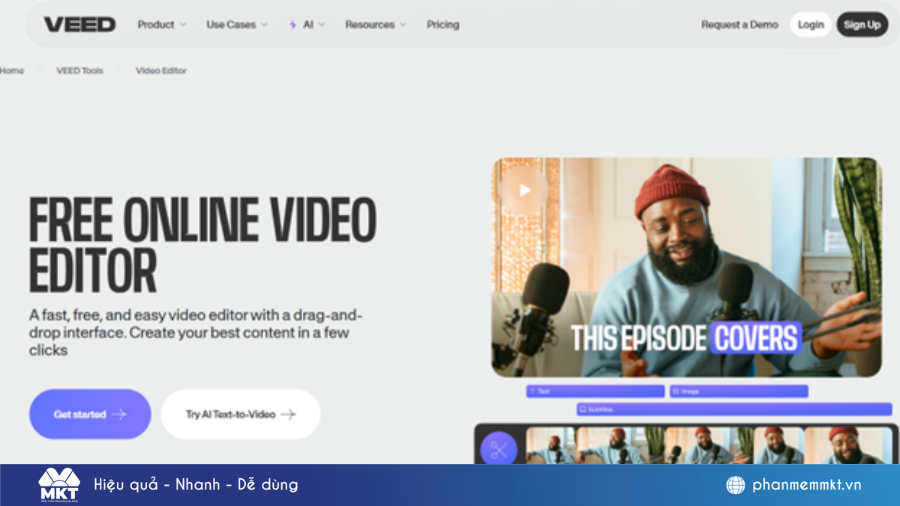900x506 pixels.
Task: Click the lightning bolt icon beside AI
Action: 292,25
